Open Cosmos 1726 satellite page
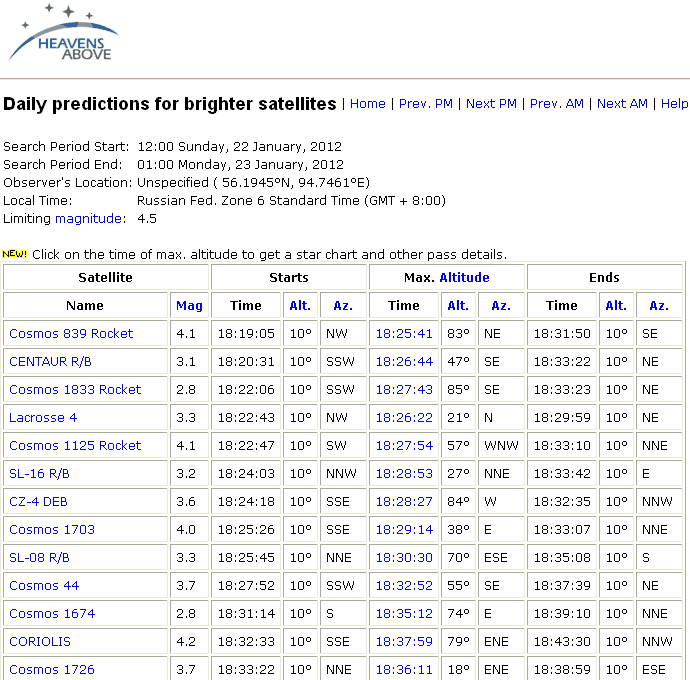Screen dimensions: 690x680 point(52,669)
